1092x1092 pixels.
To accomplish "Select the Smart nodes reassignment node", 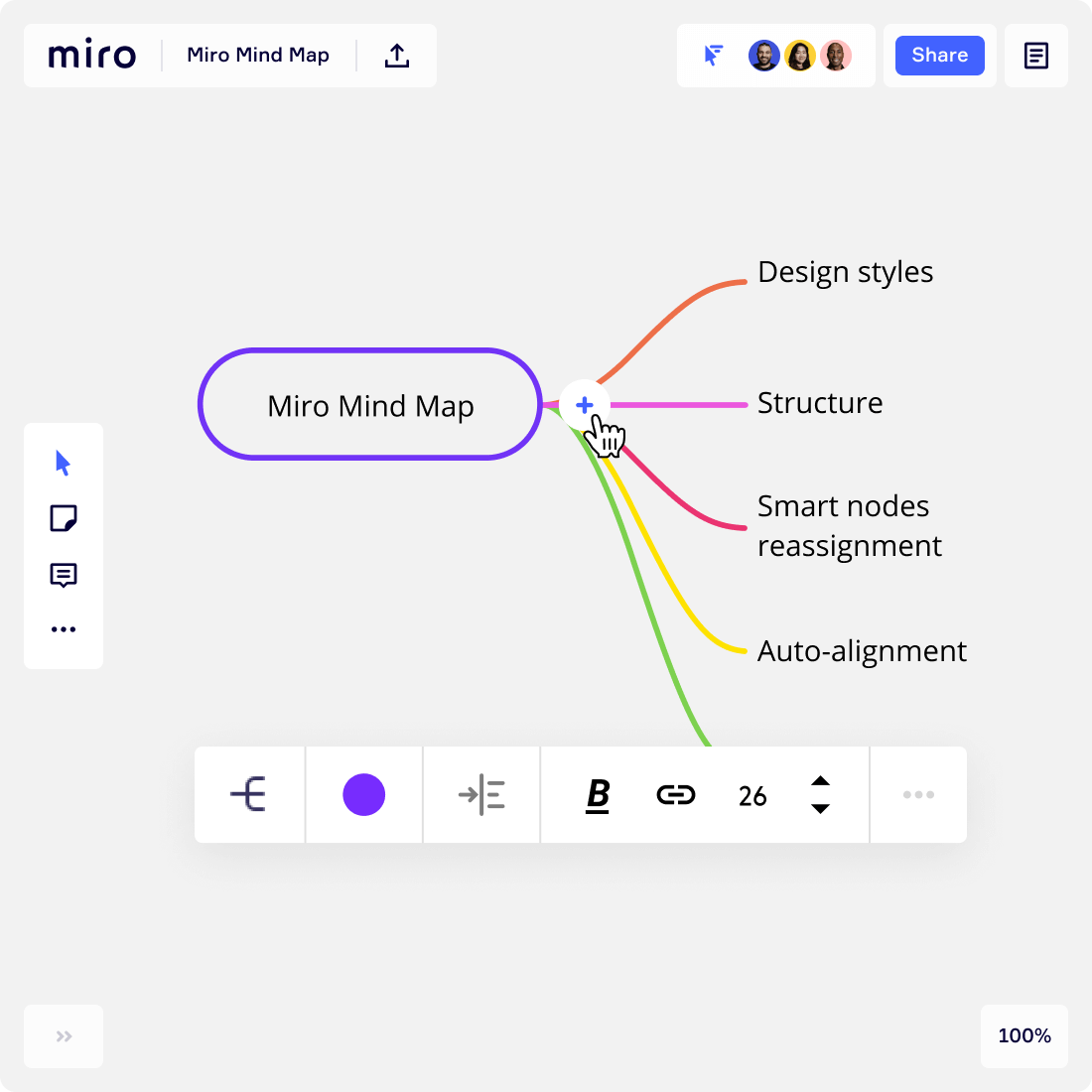I will 849,526.
